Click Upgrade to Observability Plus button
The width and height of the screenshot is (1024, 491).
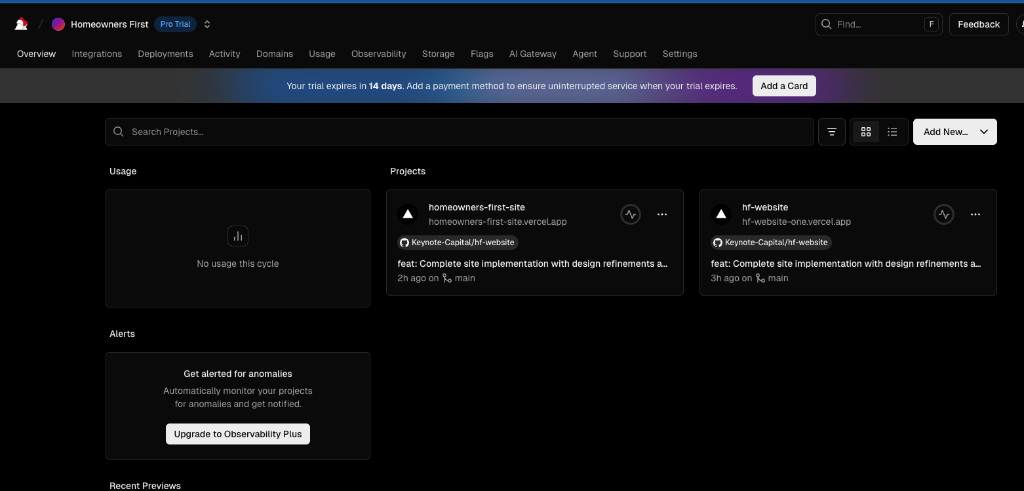click(x=238, y=434)
